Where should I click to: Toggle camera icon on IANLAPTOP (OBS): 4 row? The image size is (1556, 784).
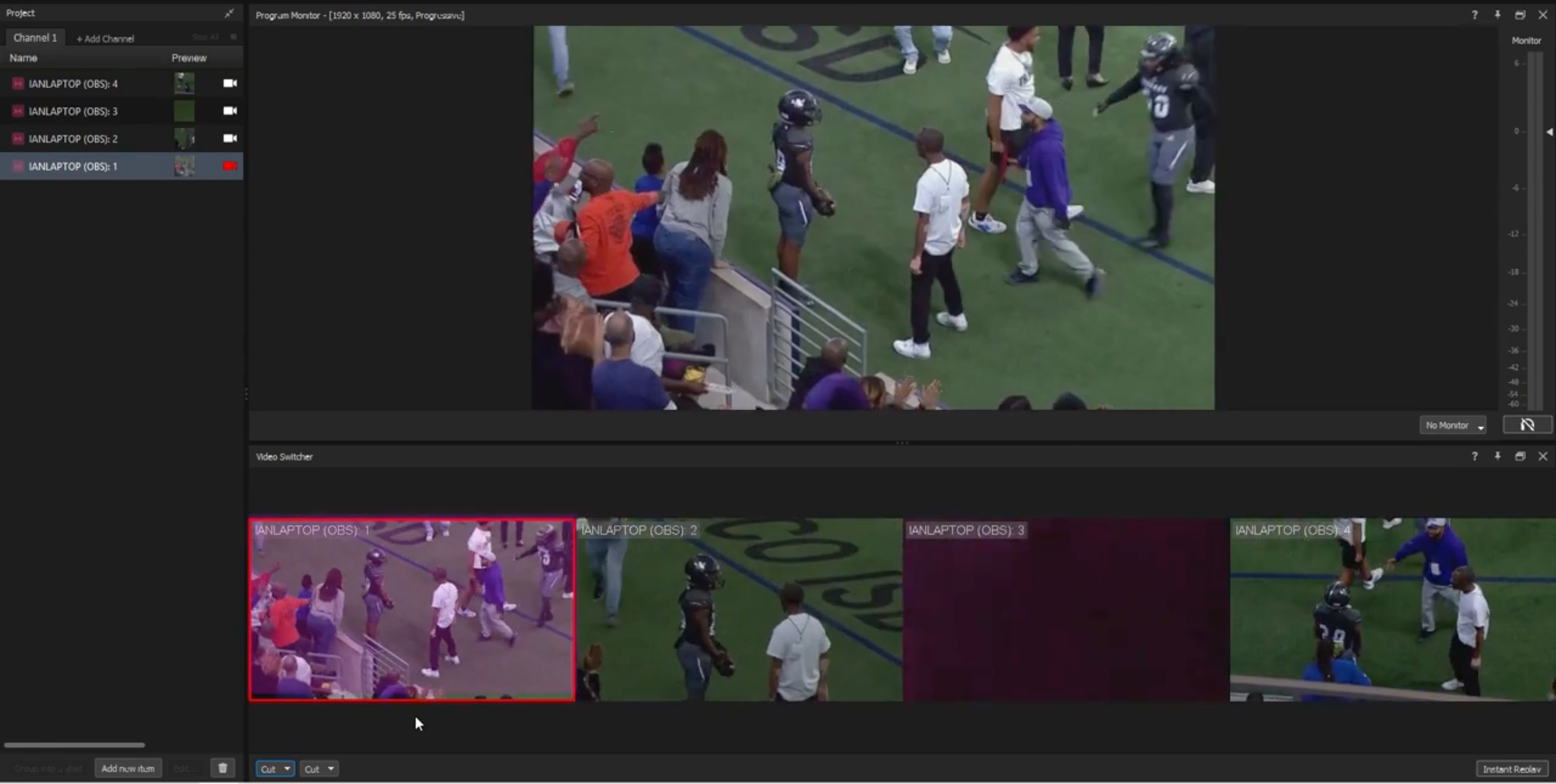pyautogui.click(x=229, y=83)
